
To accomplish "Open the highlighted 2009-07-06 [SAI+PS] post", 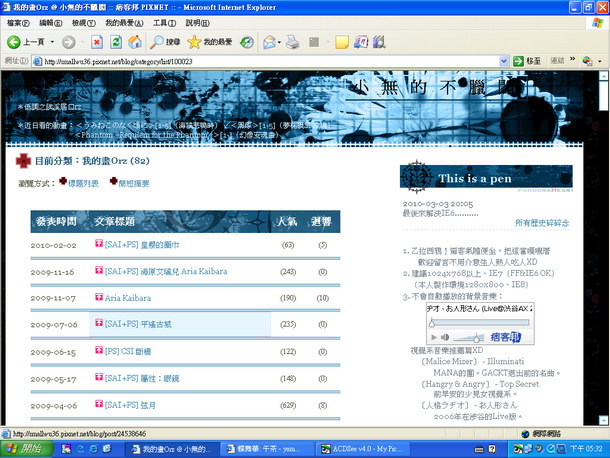I will [138, 324].
